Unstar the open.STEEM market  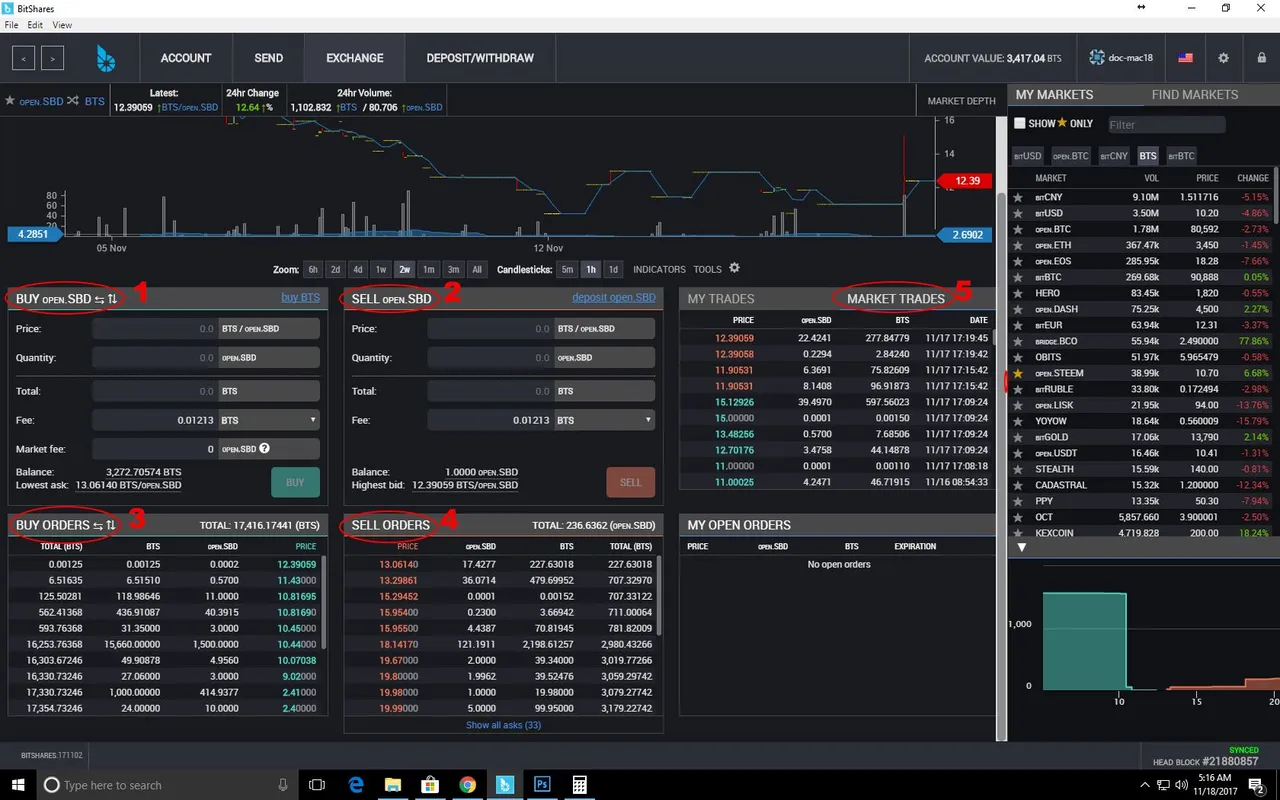[1018, 373]
